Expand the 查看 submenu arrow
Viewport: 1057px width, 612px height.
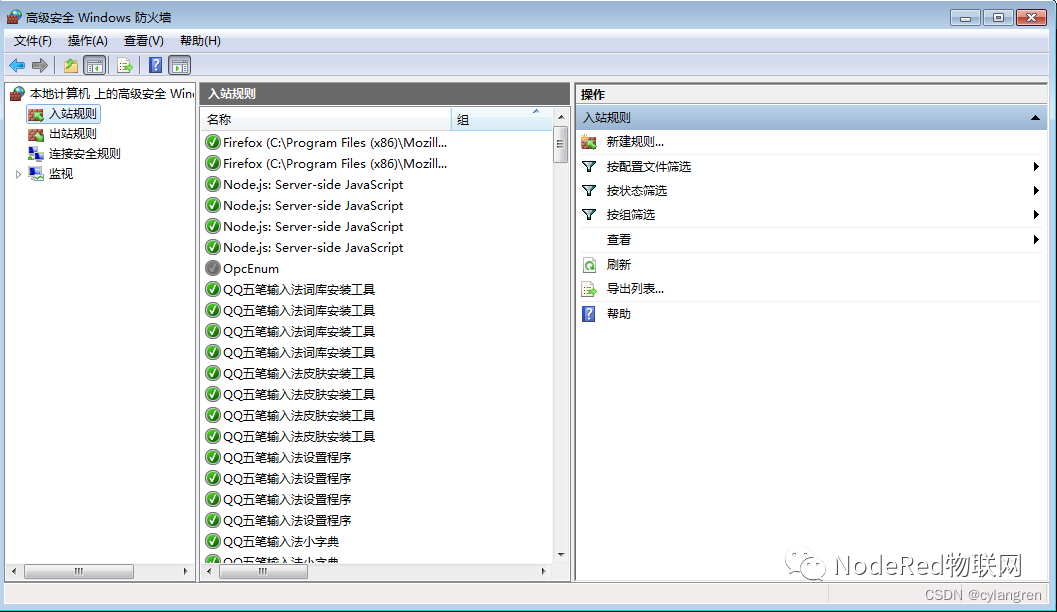[x=1036, y=239]
